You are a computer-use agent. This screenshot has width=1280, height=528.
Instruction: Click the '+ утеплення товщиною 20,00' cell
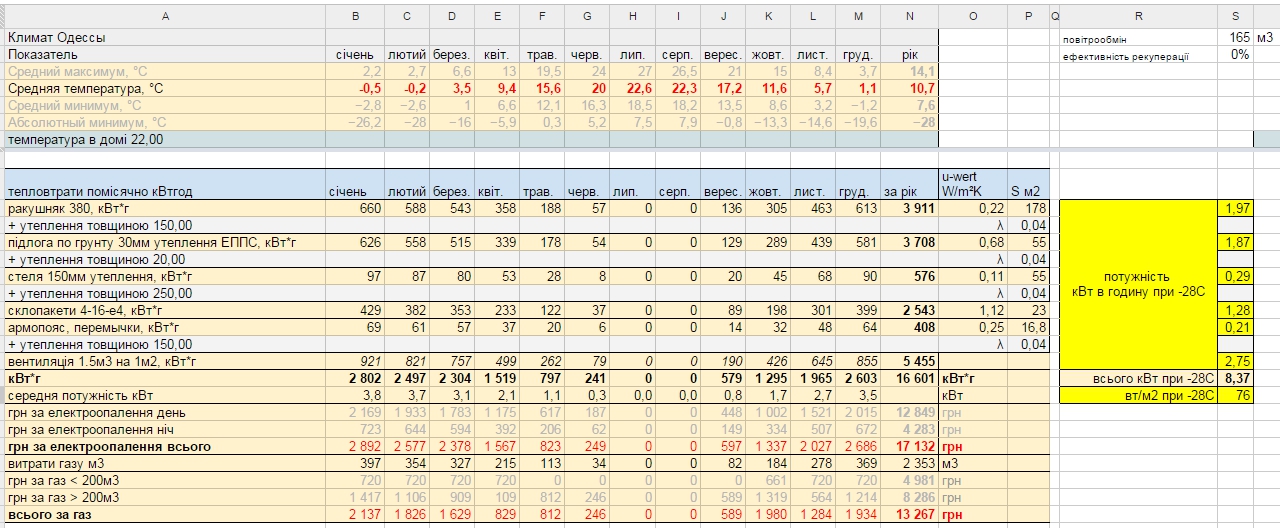(166, 259)
